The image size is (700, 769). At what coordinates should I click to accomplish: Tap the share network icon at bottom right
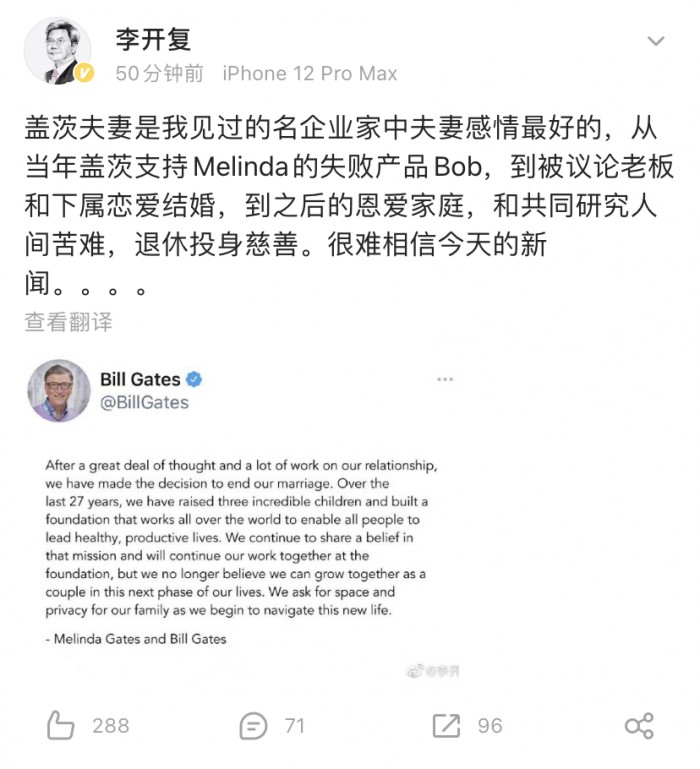(639, 725)
